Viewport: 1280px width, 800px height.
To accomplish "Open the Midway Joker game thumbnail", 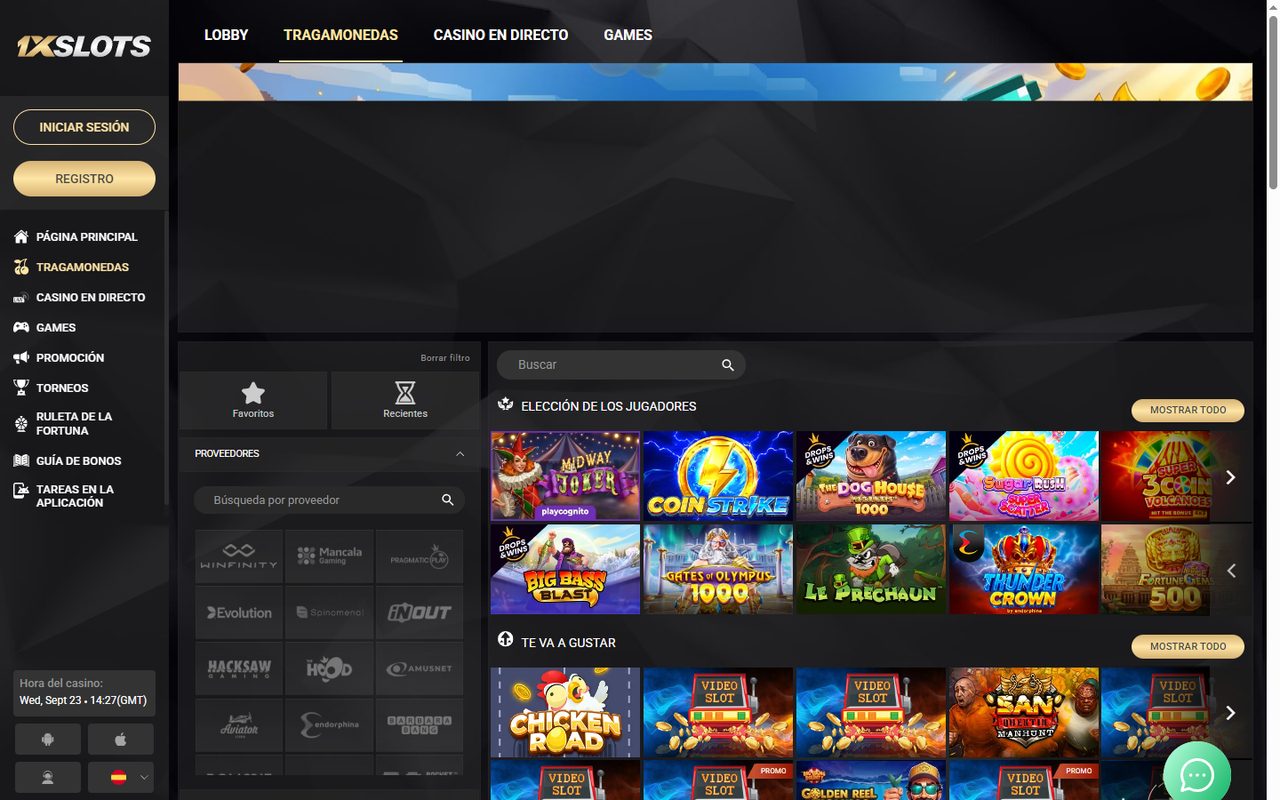I will click(565, 476).
